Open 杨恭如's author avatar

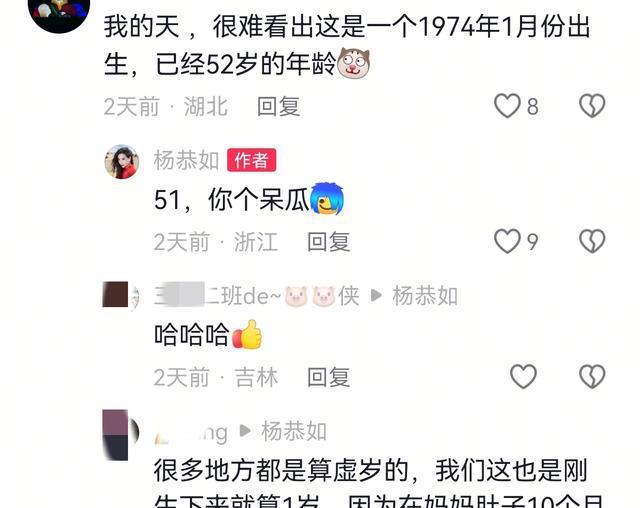[x=122, y=162]
